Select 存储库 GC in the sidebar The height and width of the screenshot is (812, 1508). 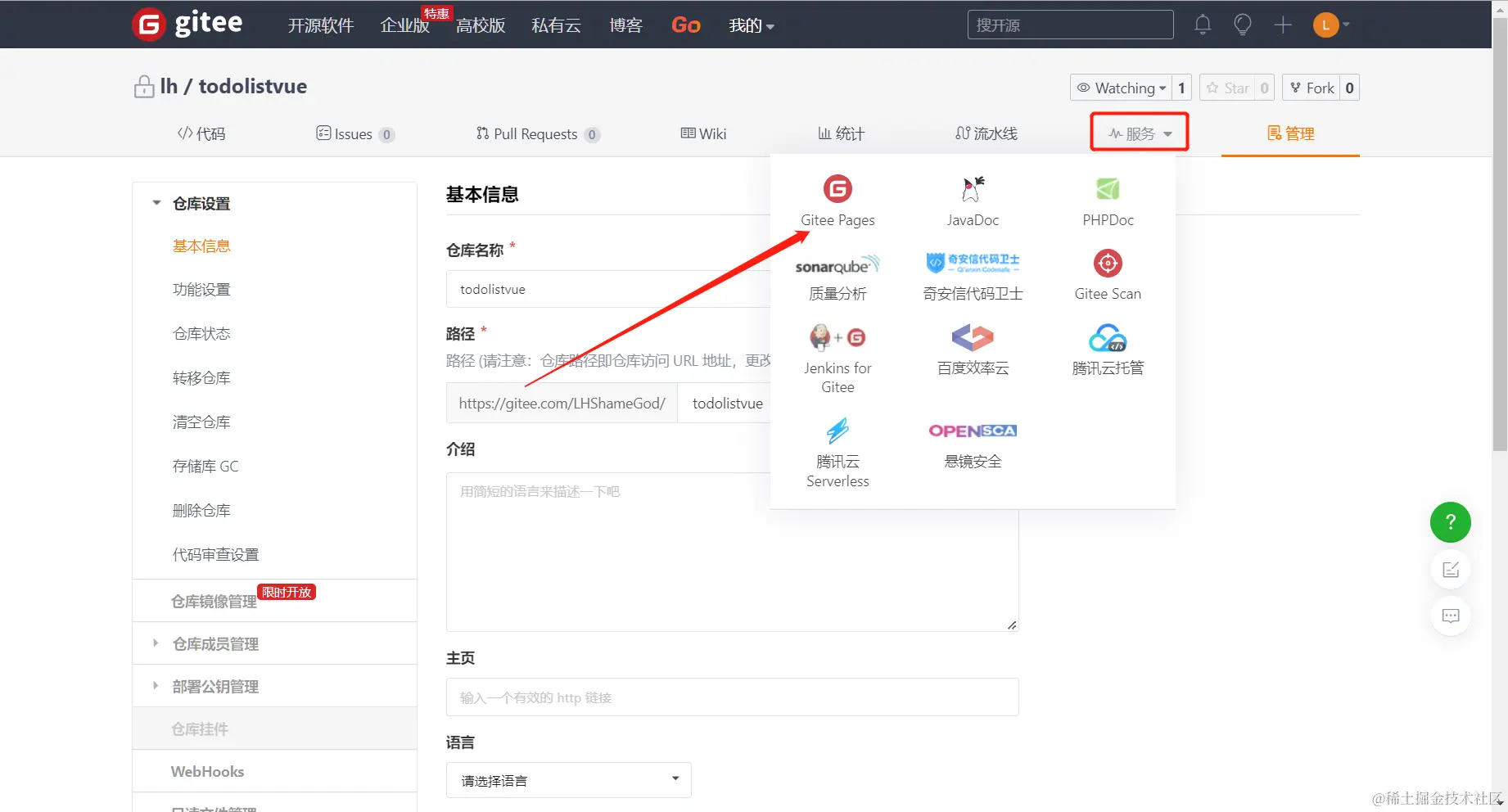pos(205,467)
